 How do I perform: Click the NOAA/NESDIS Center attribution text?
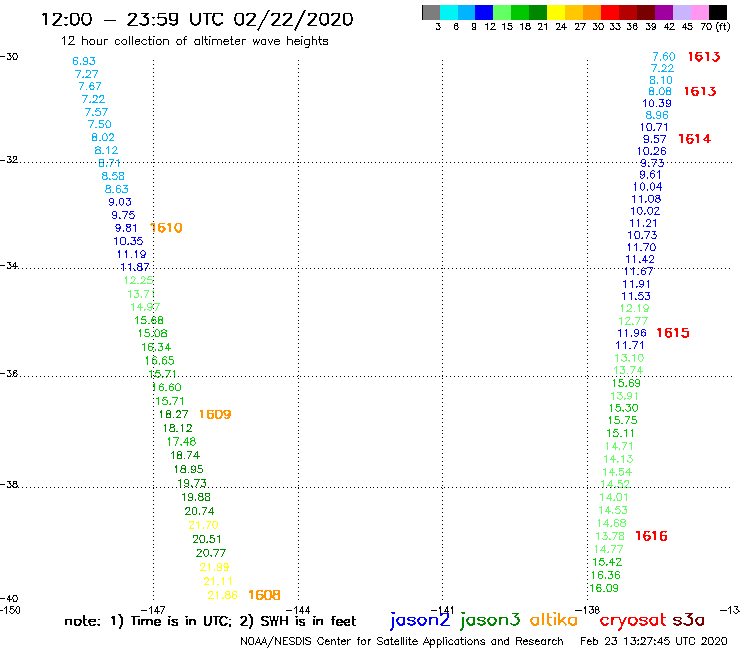pos(402,641)
